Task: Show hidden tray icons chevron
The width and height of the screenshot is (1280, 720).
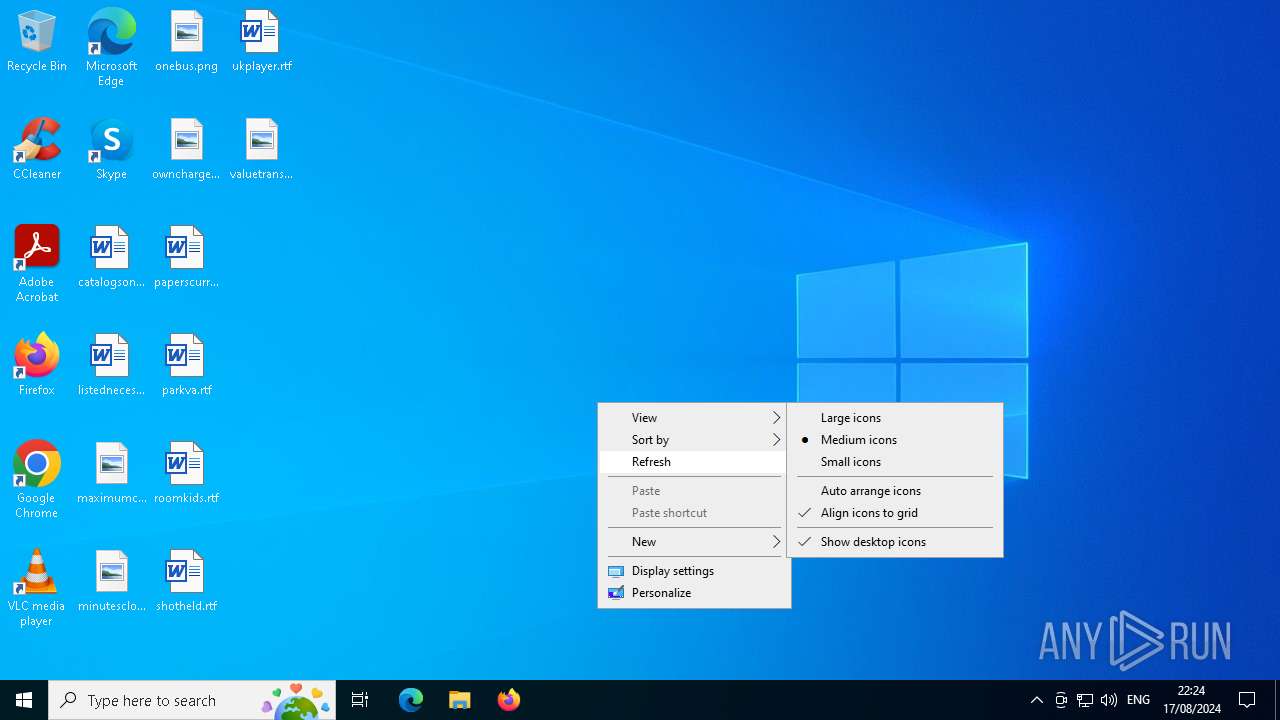Action: (x=1037, y=700)
